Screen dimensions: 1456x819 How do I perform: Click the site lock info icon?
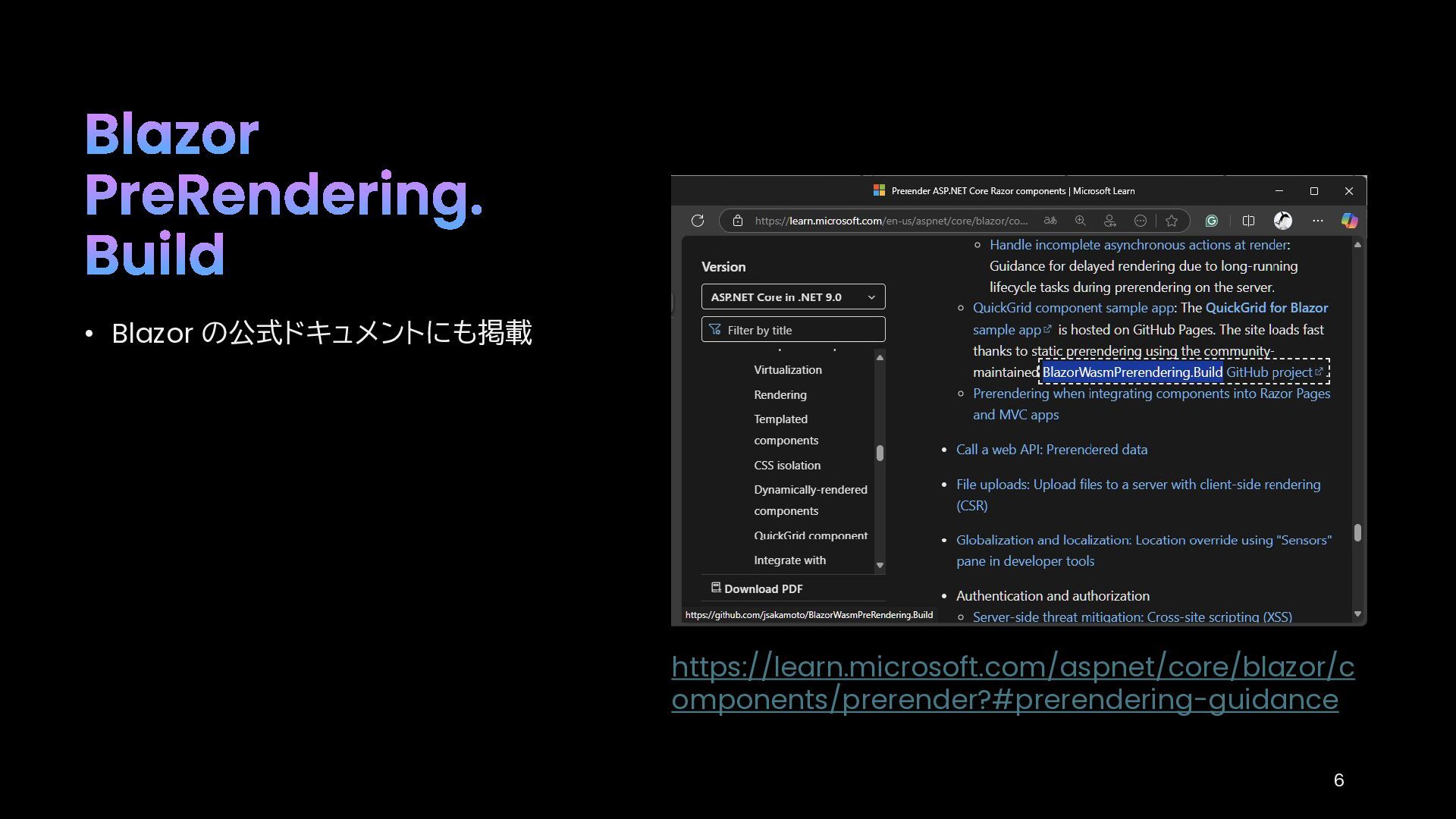(x=737, y=221)
